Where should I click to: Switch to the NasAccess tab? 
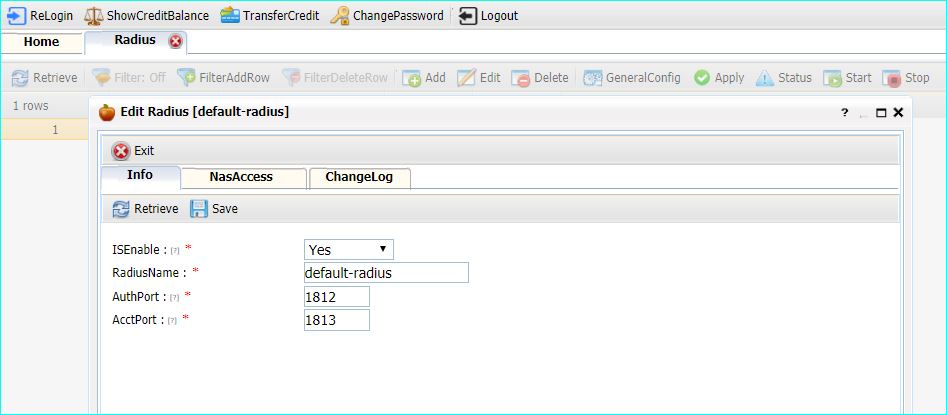(x=241, y=177)
